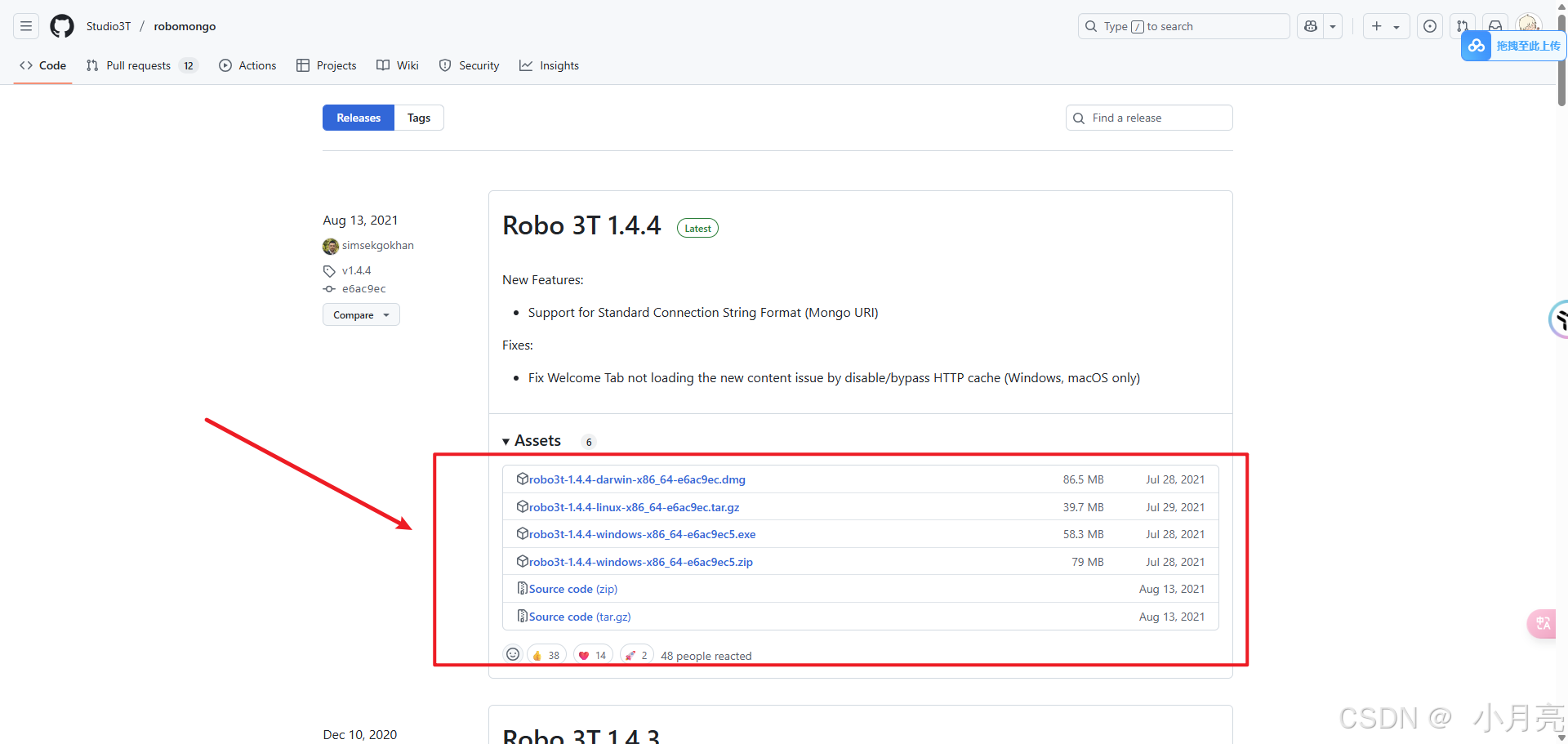
Task: Open commit e6ac9ec link
Action: pos(363,289)
